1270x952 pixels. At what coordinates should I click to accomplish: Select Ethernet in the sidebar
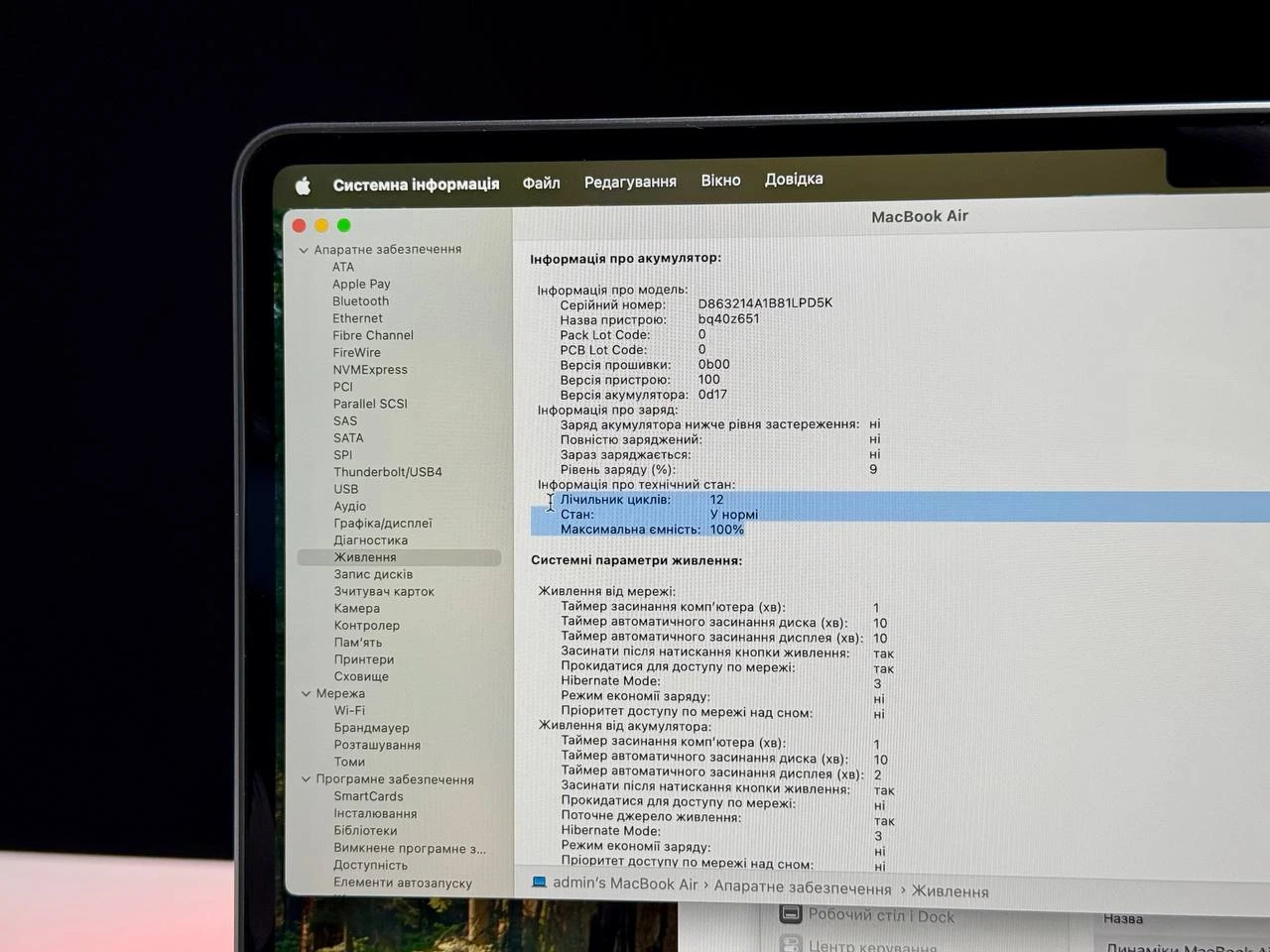357,318
